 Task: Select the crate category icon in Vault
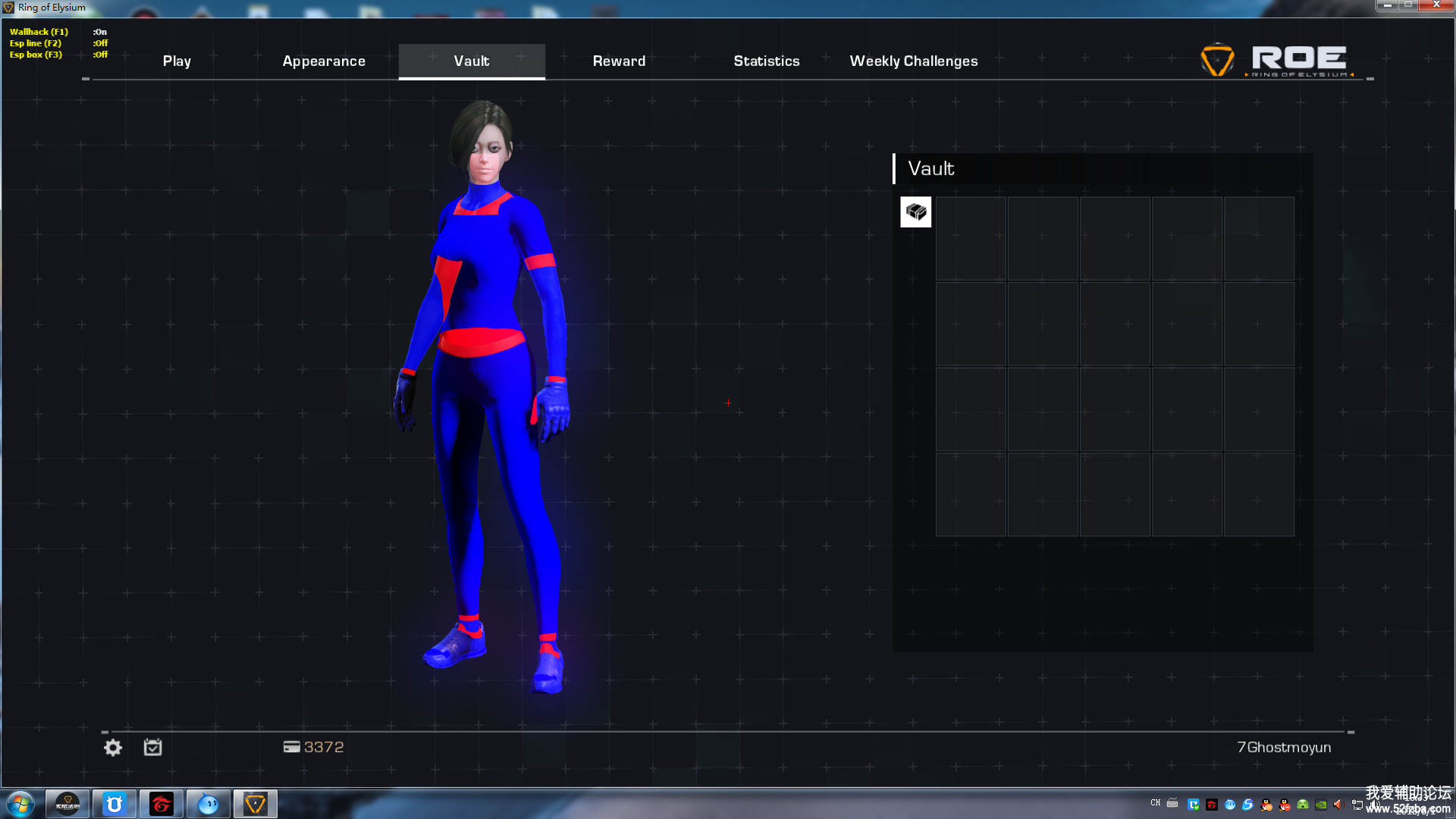coord(915,212)
